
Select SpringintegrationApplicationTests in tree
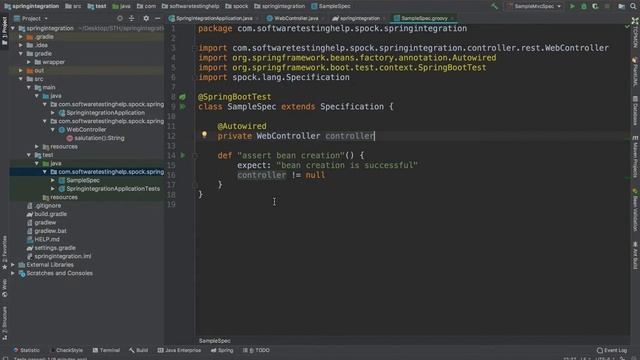113,189
